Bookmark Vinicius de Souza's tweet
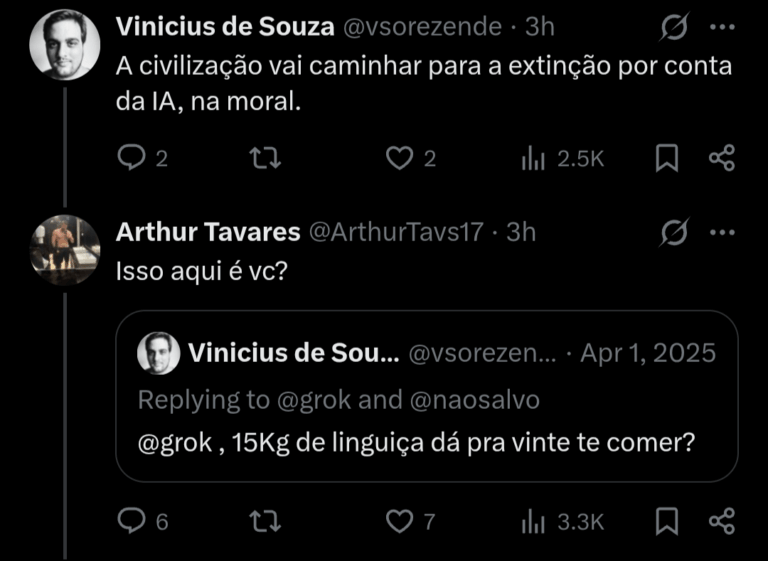768x561 pixels. pyautogui.click(x=667, y=158)
